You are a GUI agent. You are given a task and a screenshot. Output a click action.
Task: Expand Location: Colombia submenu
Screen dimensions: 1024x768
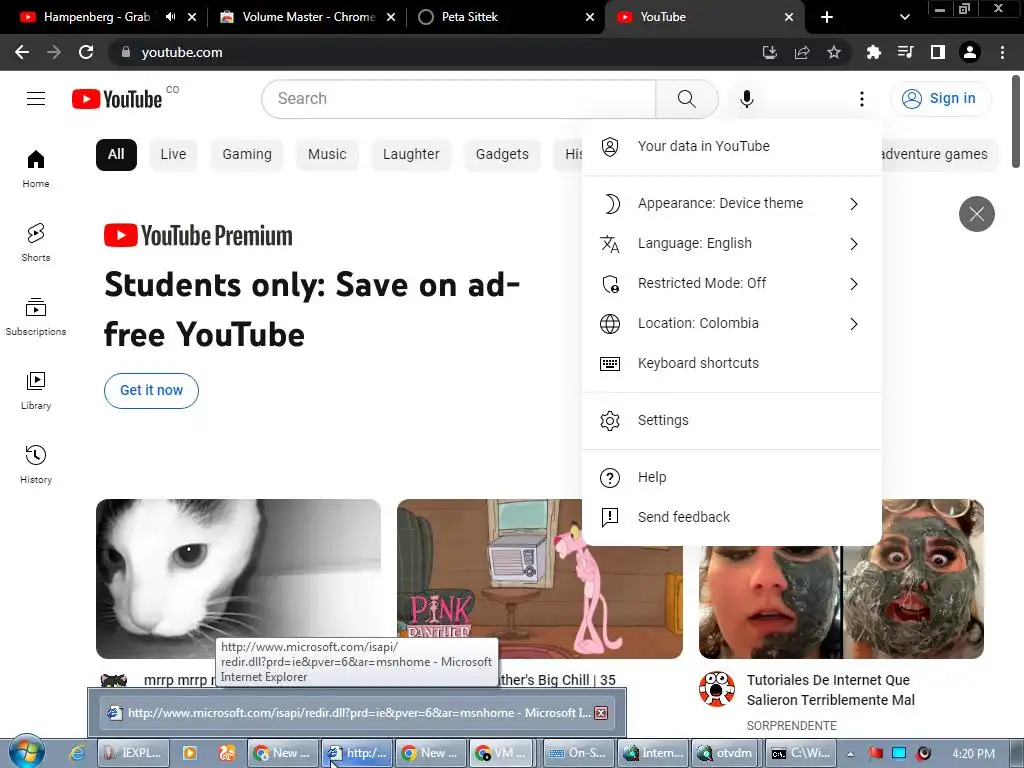pos(731,323)
